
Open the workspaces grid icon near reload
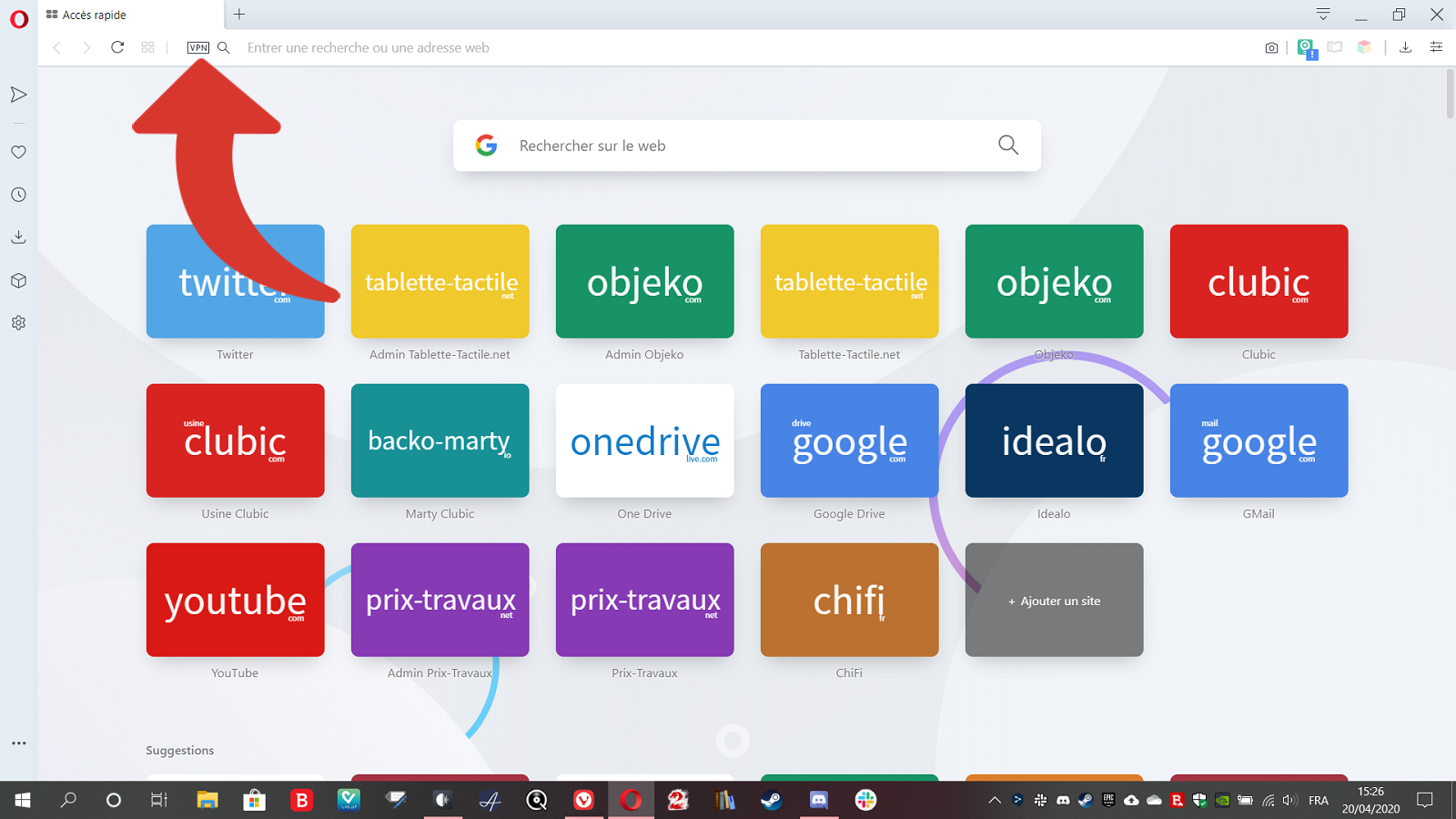pyautogui.click(x=147, y=47)
